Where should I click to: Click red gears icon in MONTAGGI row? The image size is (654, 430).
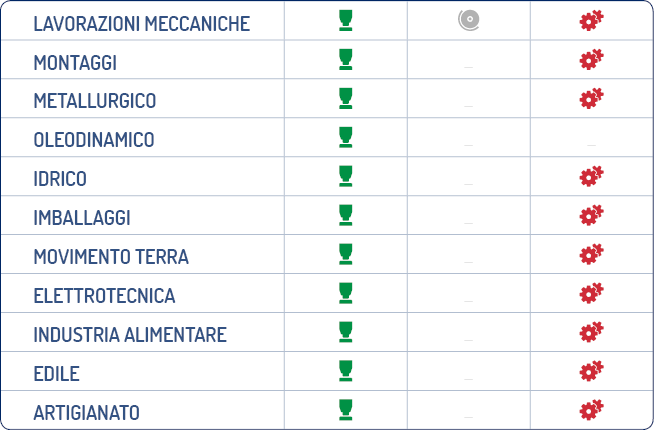coord(591,59)
